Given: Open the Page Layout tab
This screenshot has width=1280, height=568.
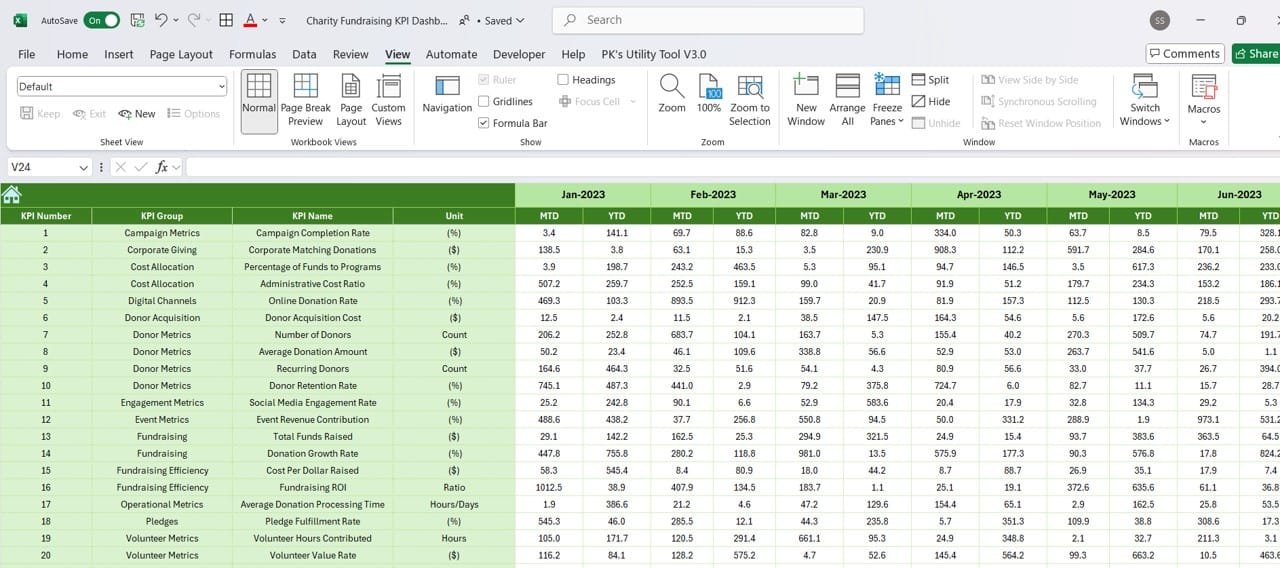Looking at the screenshot, I should pos(181,54).
